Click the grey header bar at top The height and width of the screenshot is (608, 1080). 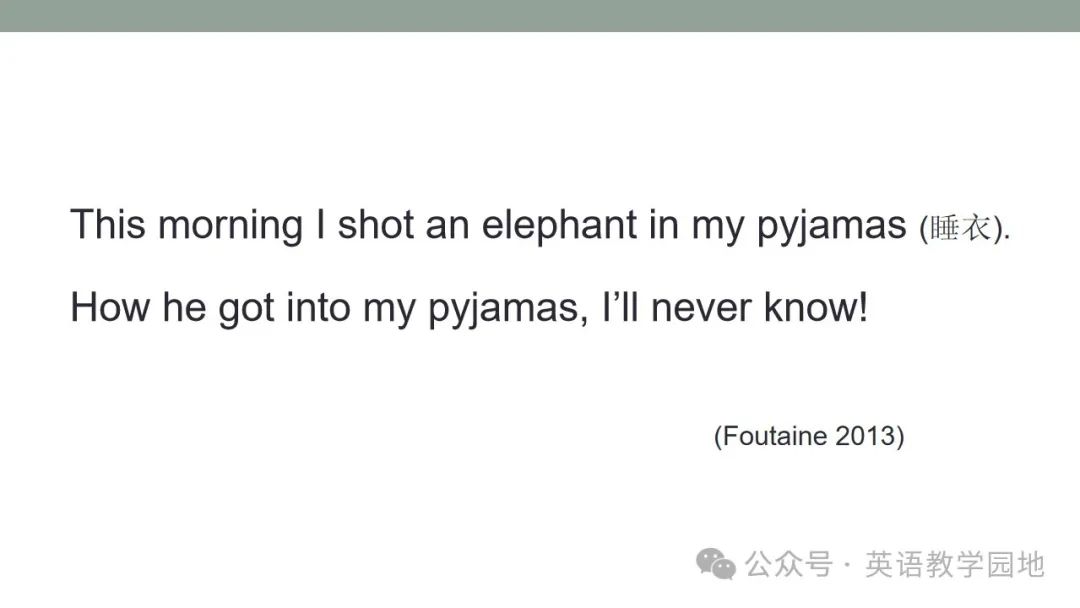click(x=540, y=15)
